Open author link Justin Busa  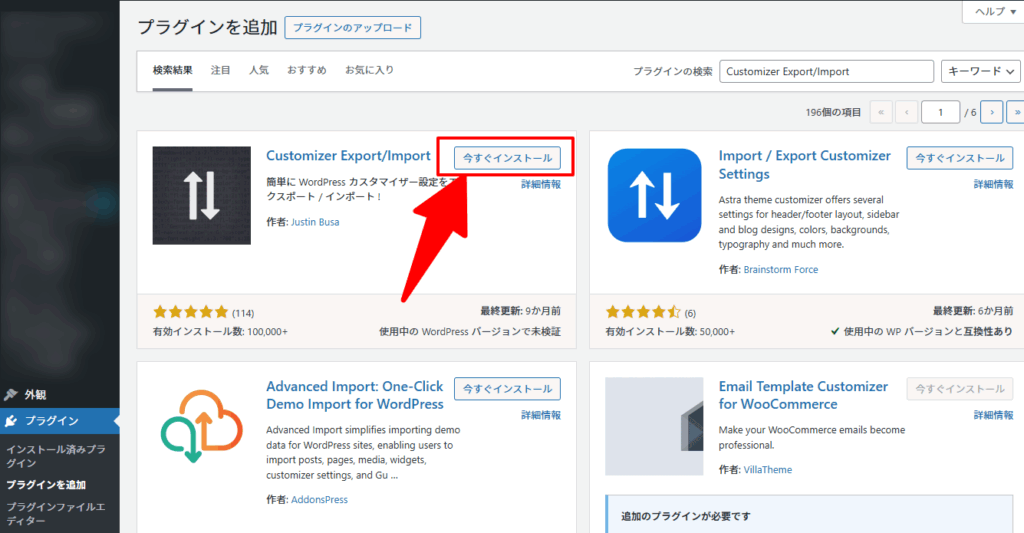point(314,222)
